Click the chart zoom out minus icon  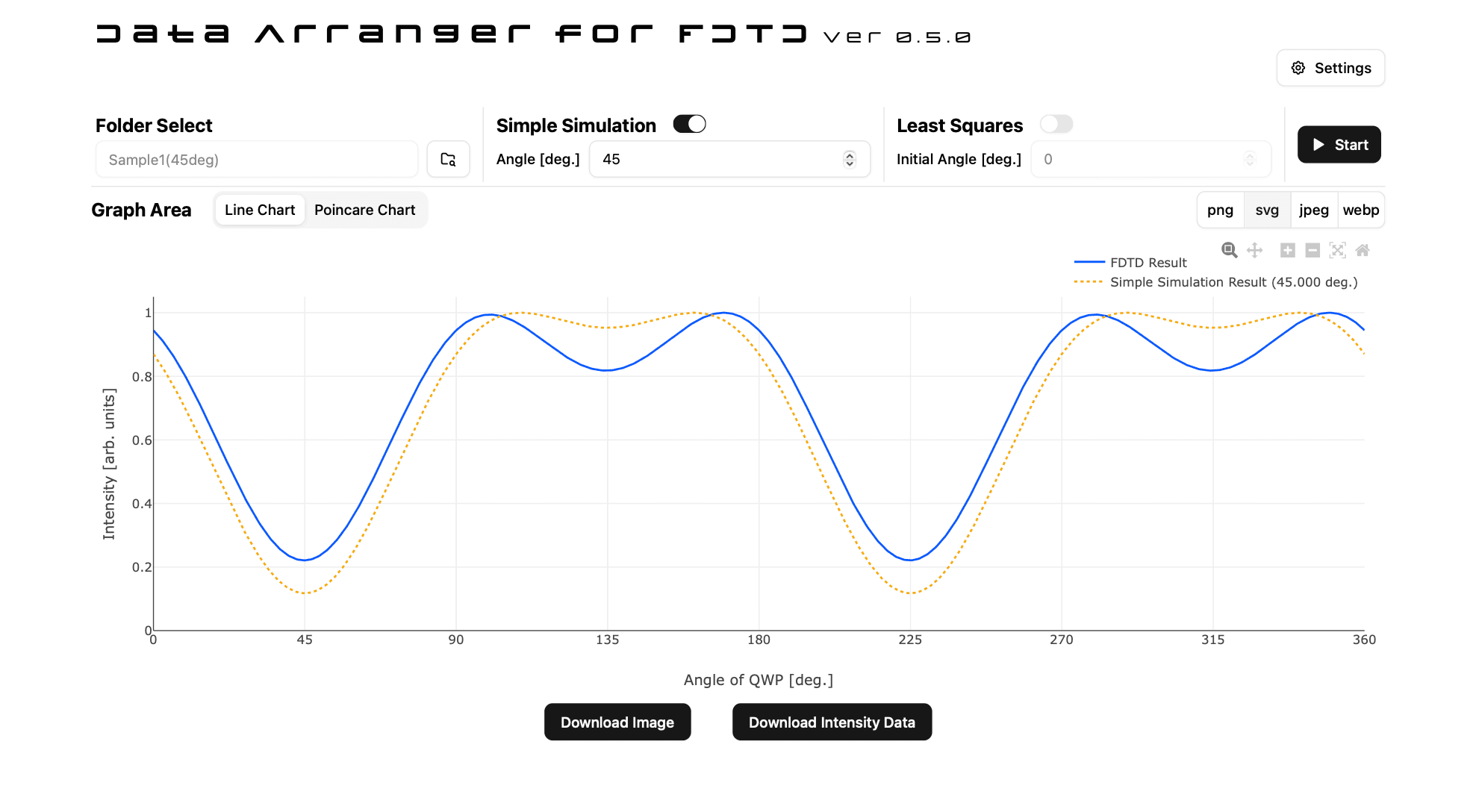[1312, 250]
